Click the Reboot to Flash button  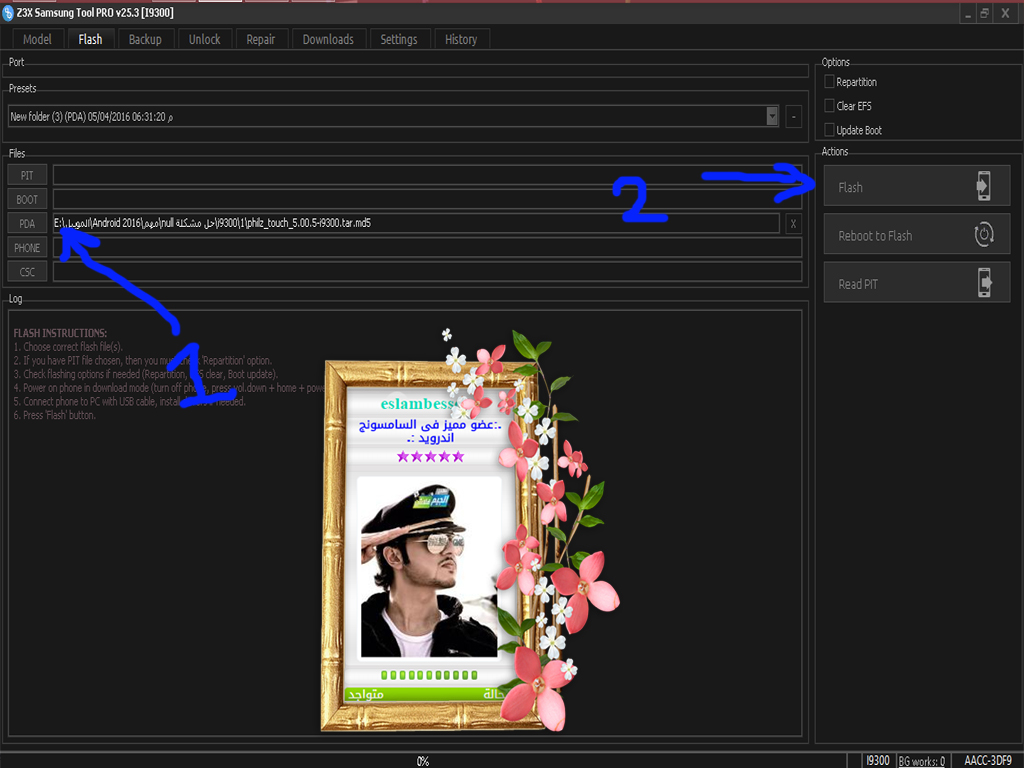(x=916, y=234)
